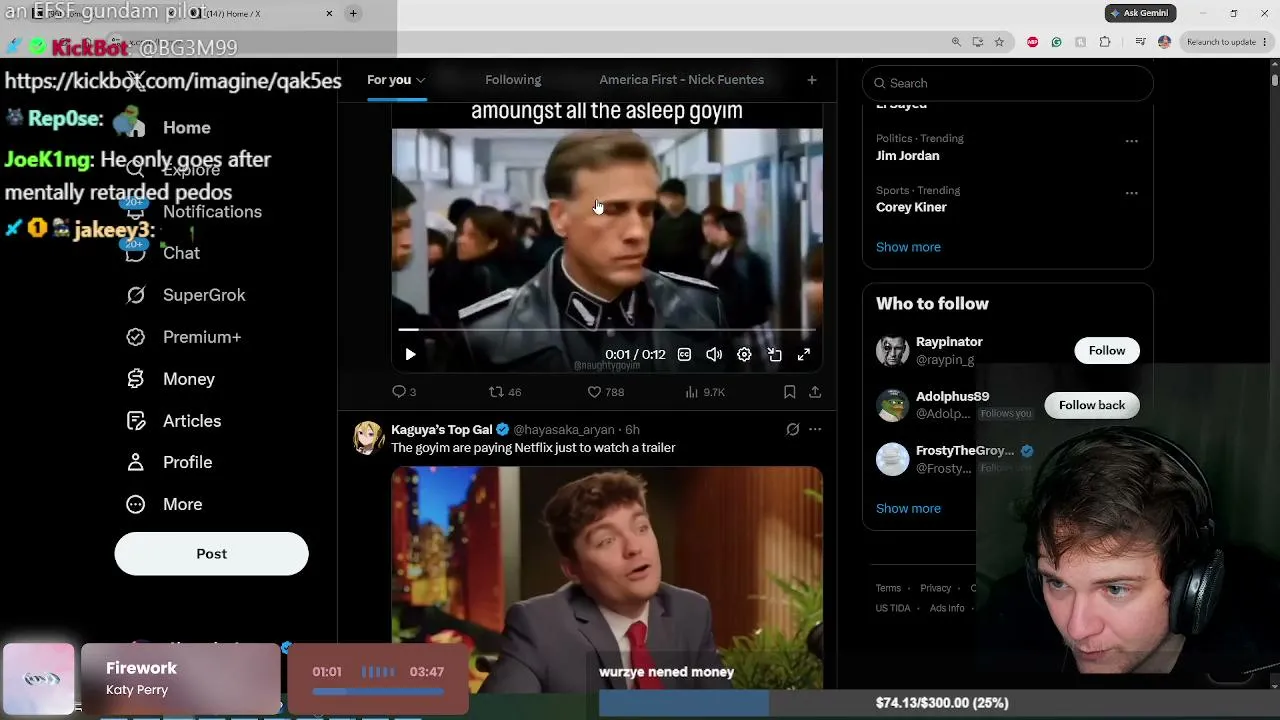Mute the video with the speaker icon
The width and height of the screenshot is (1280, 720).
click(x=714, y=354)
